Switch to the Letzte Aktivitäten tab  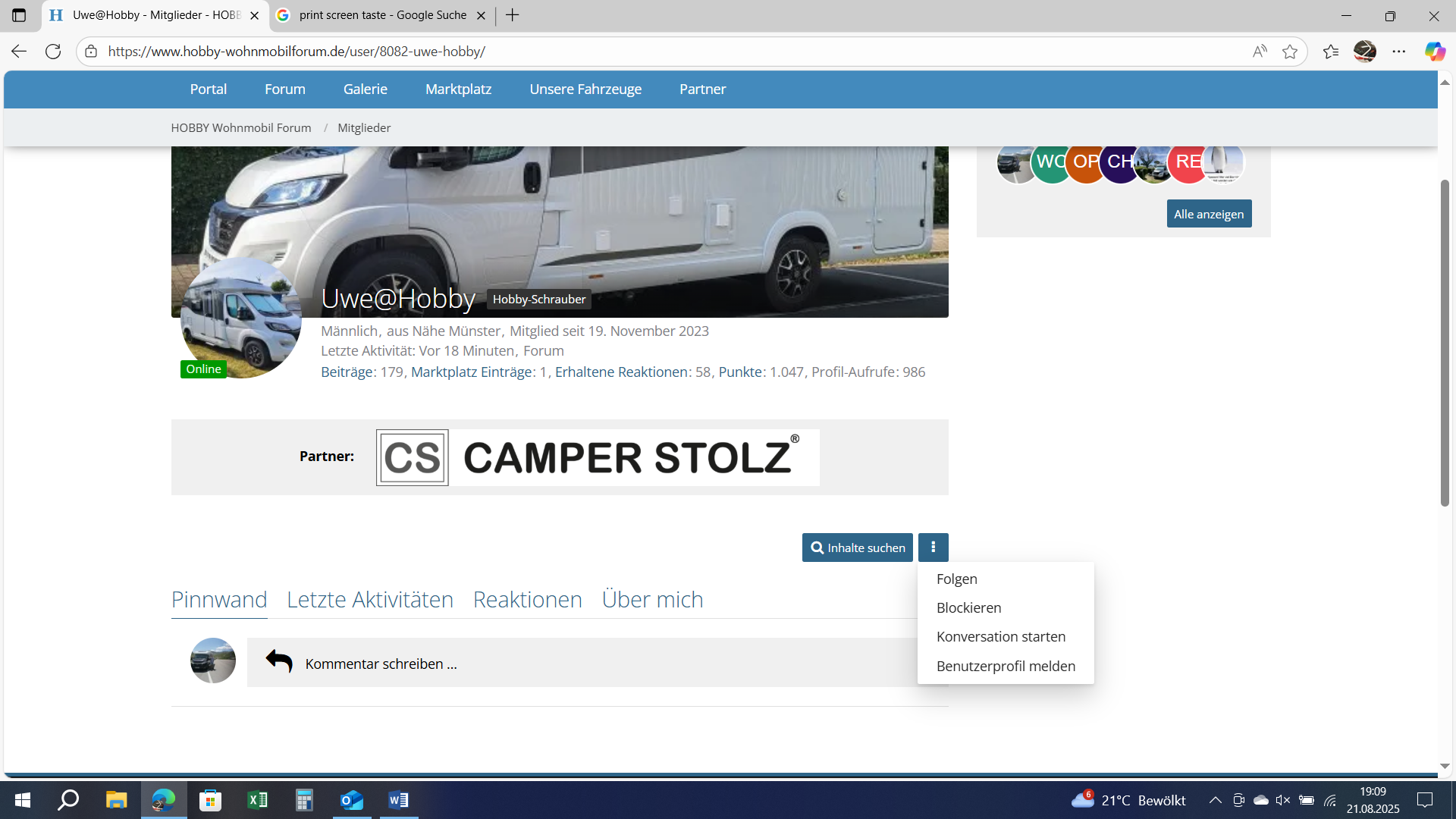[370, 600]
